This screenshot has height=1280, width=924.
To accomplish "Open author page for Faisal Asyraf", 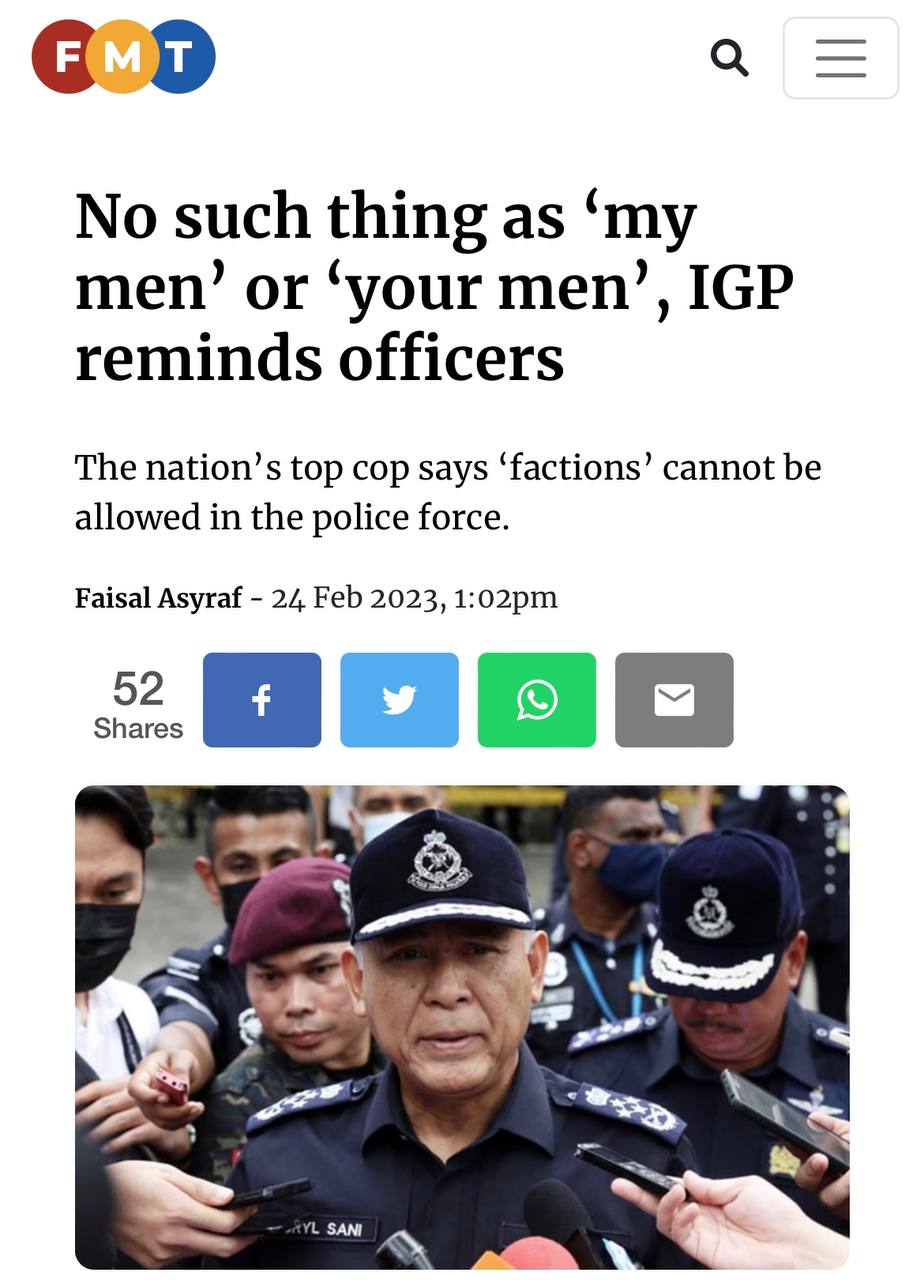I will click(x=158, y=598).
